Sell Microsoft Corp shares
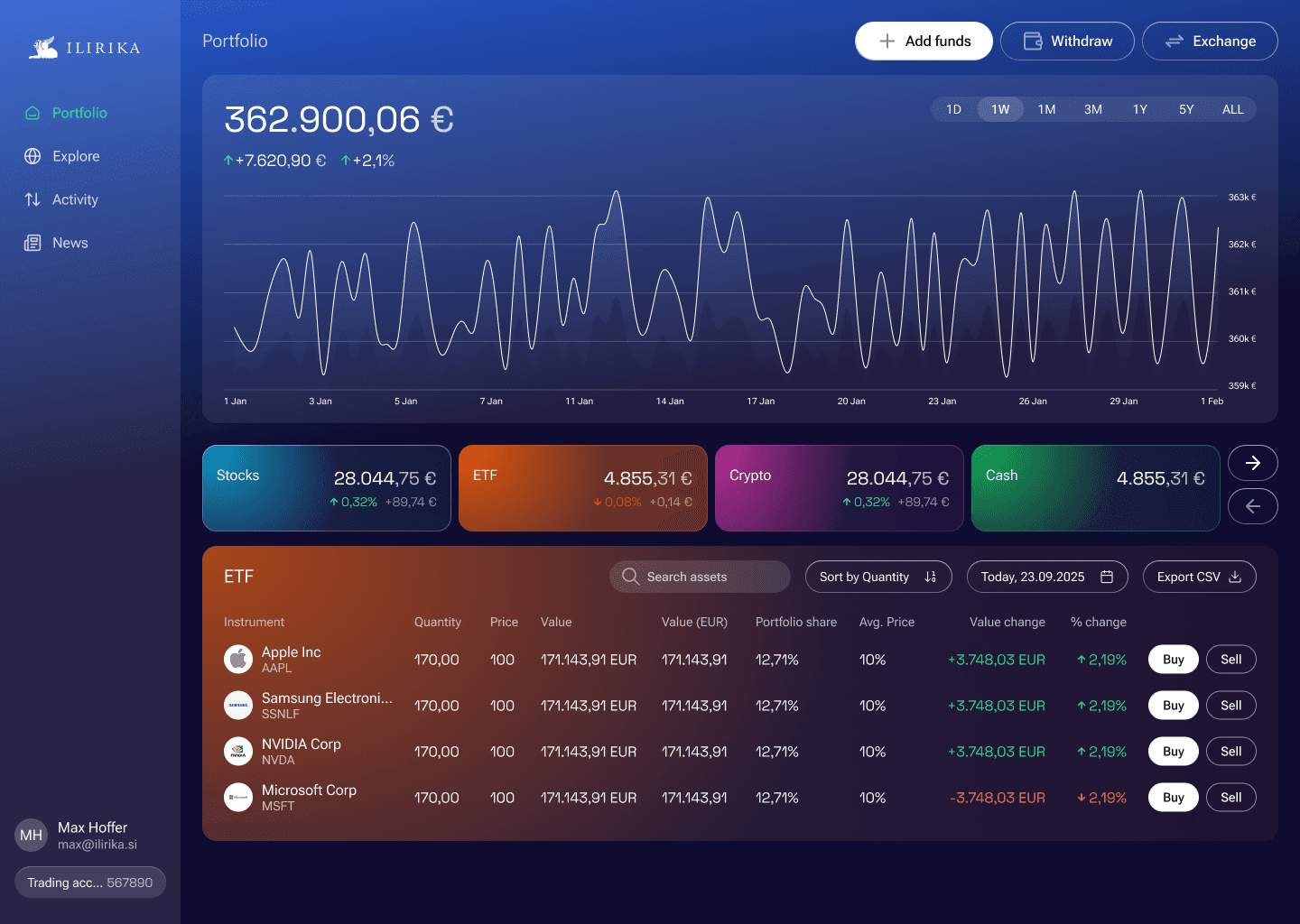Image resolution: width=1300 pixels, height=924 pixels. click(1231, 798)
